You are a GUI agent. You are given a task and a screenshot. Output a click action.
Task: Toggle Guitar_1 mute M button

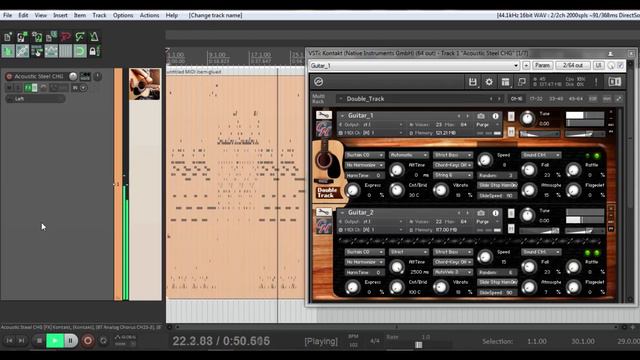[511, 131]
